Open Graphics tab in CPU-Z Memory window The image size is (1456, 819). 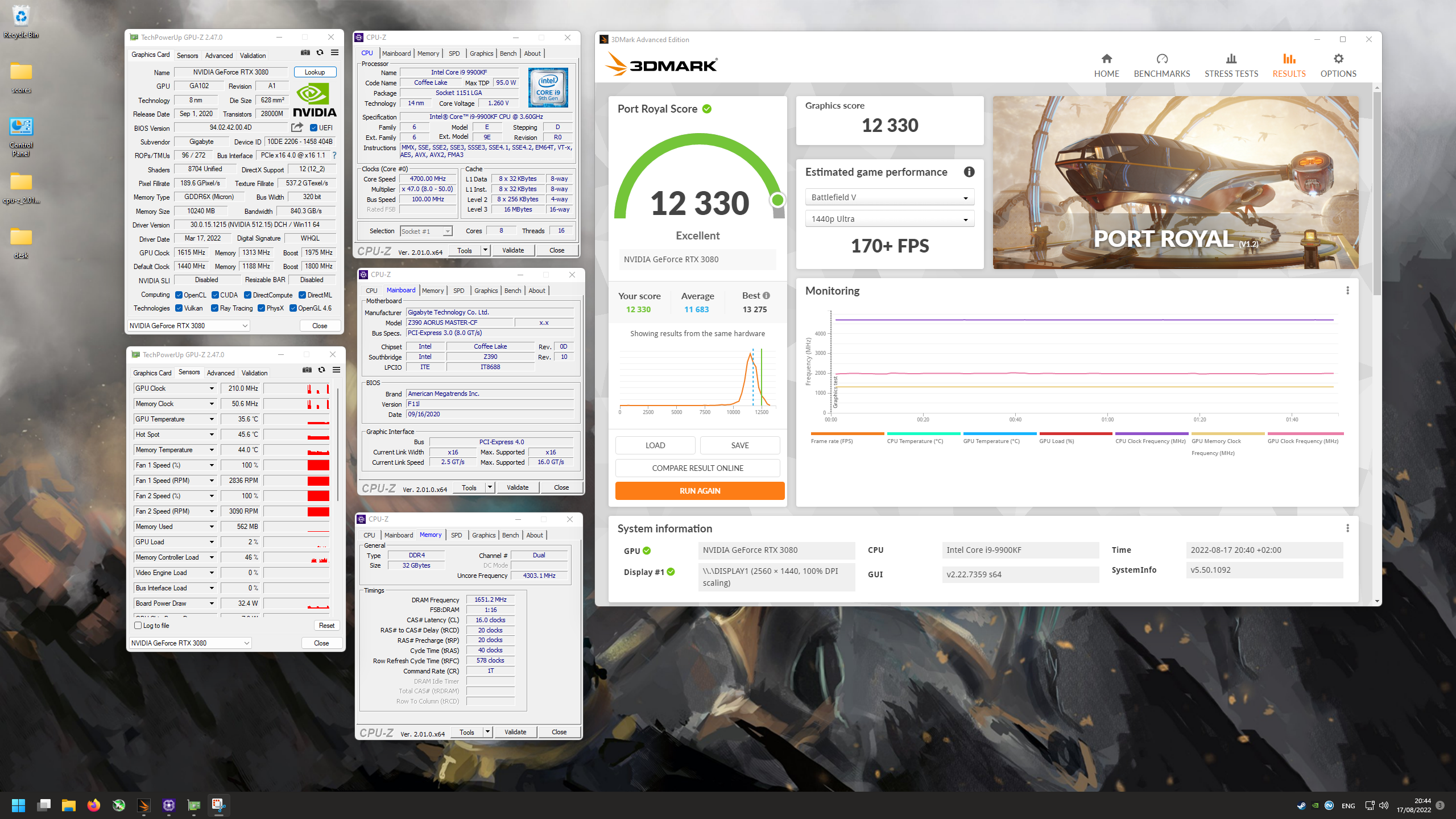(483, 535)
